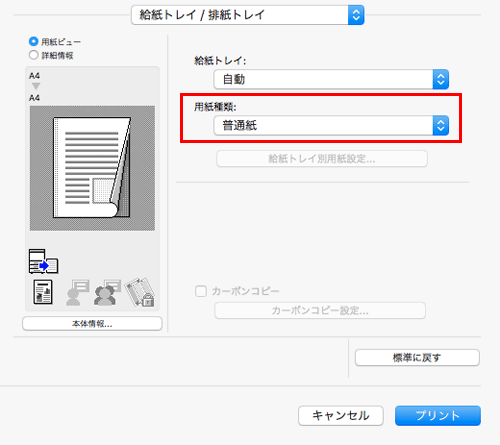Click the blue stepper arrows on 普通紙 dropdown
500x445 pixels.
pos(441,126)
